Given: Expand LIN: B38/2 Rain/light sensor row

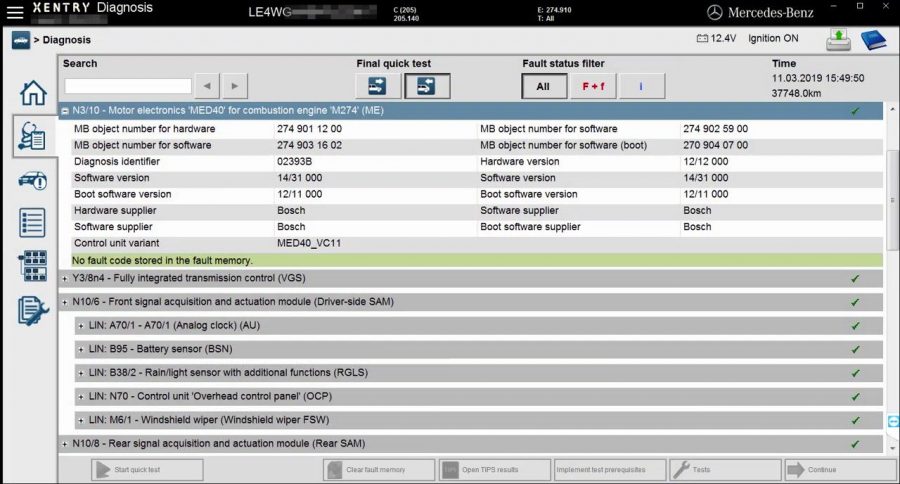Looking at the screenshot, I should [x=81, y=373].
